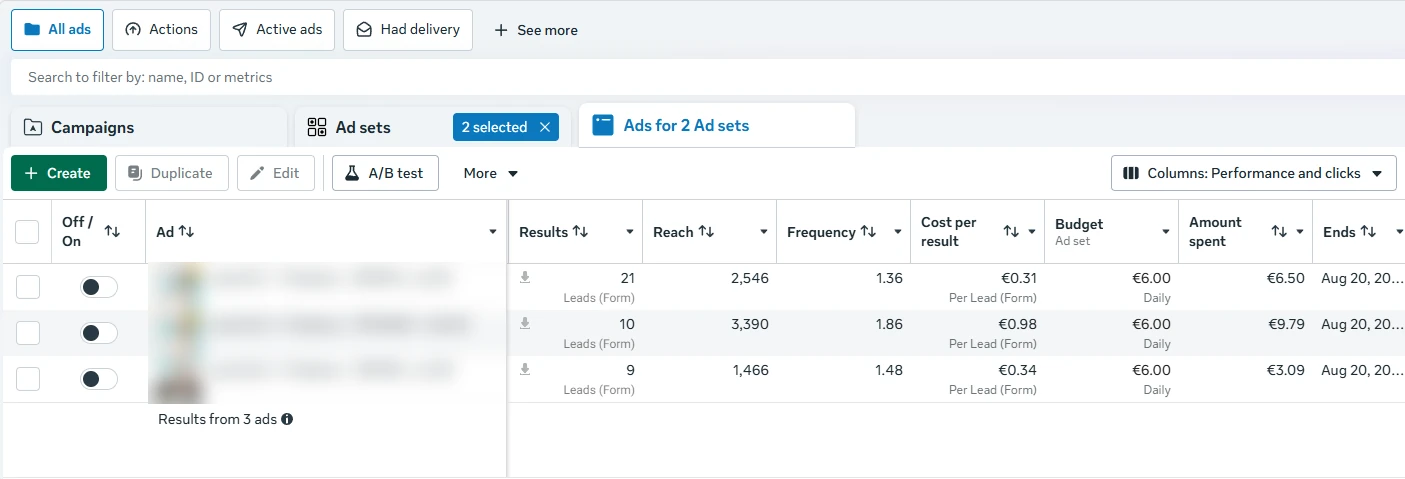Download leads for the 9 results ad
The width and height of the screenshot is (1405, 479).
(525, 370)
